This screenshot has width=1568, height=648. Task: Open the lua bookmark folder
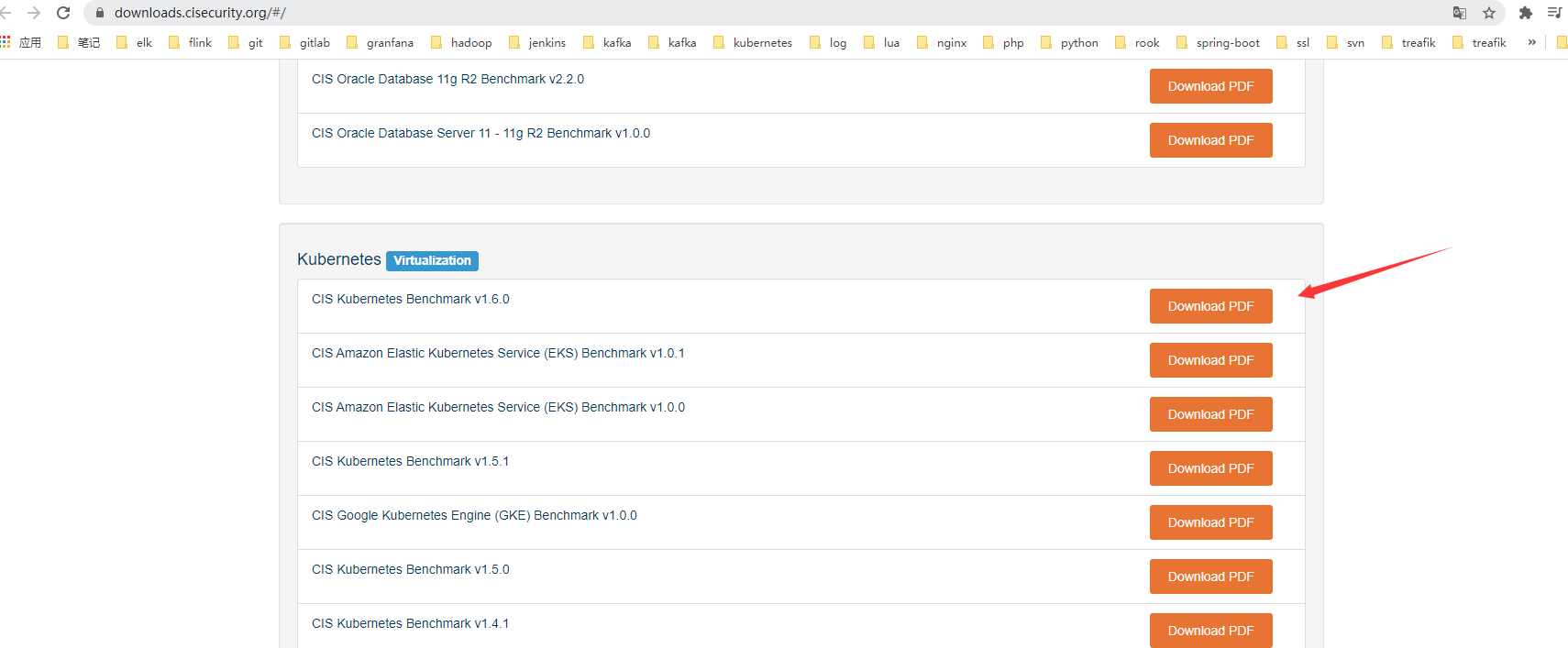[882, 42]
